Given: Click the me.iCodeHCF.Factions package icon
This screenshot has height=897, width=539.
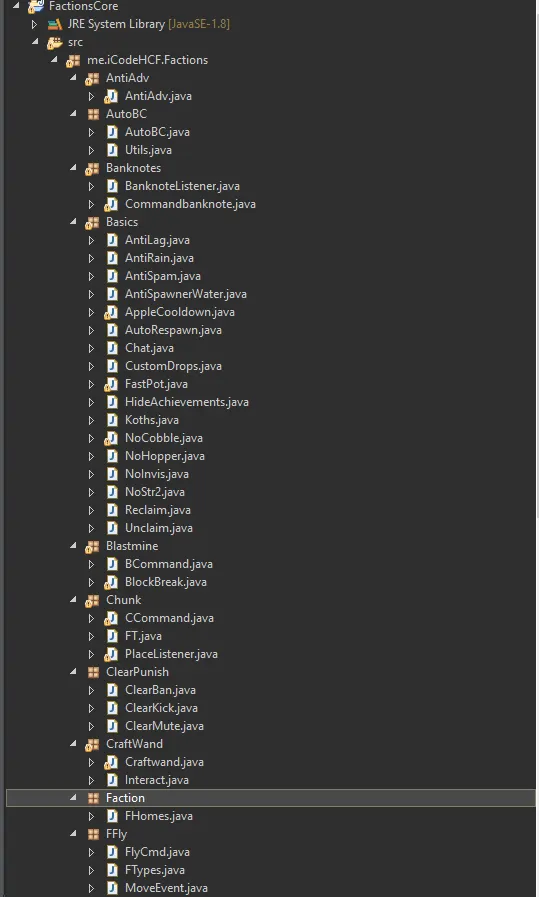Looking at the screenshot, I should tap(73, 61).
